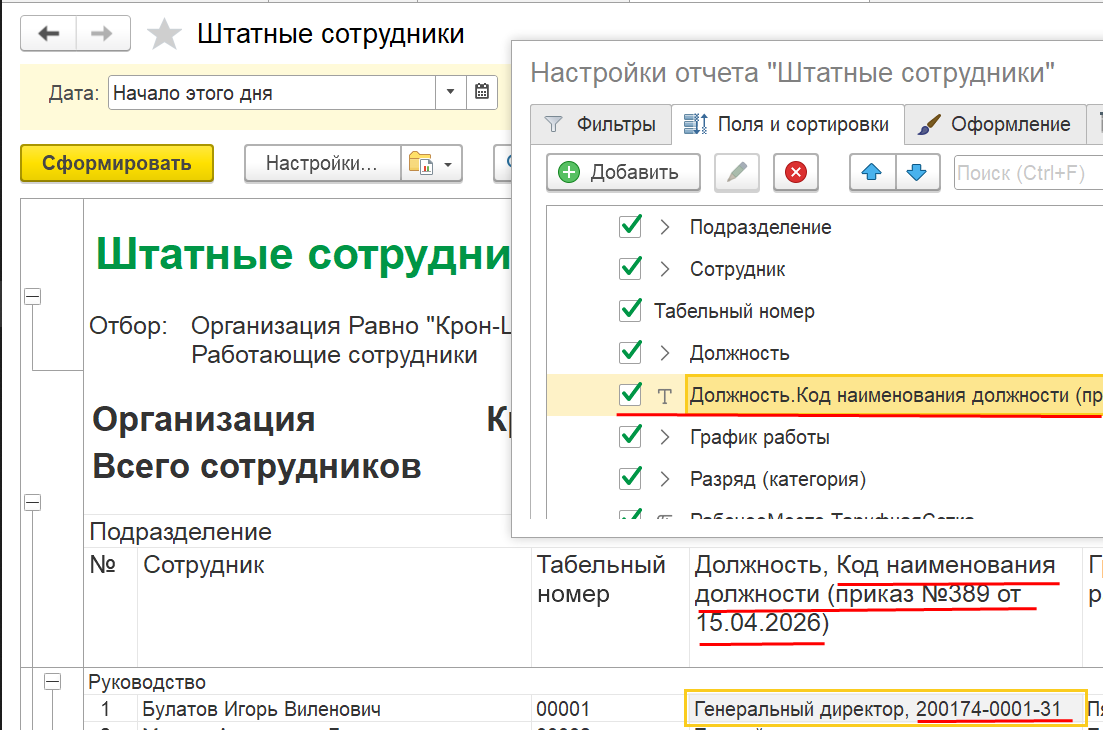Image resolution: width=1103 pixels, height=730 pixels.
Task: Open the Дата period dropdown arrow
Action: tap(450, 92)
